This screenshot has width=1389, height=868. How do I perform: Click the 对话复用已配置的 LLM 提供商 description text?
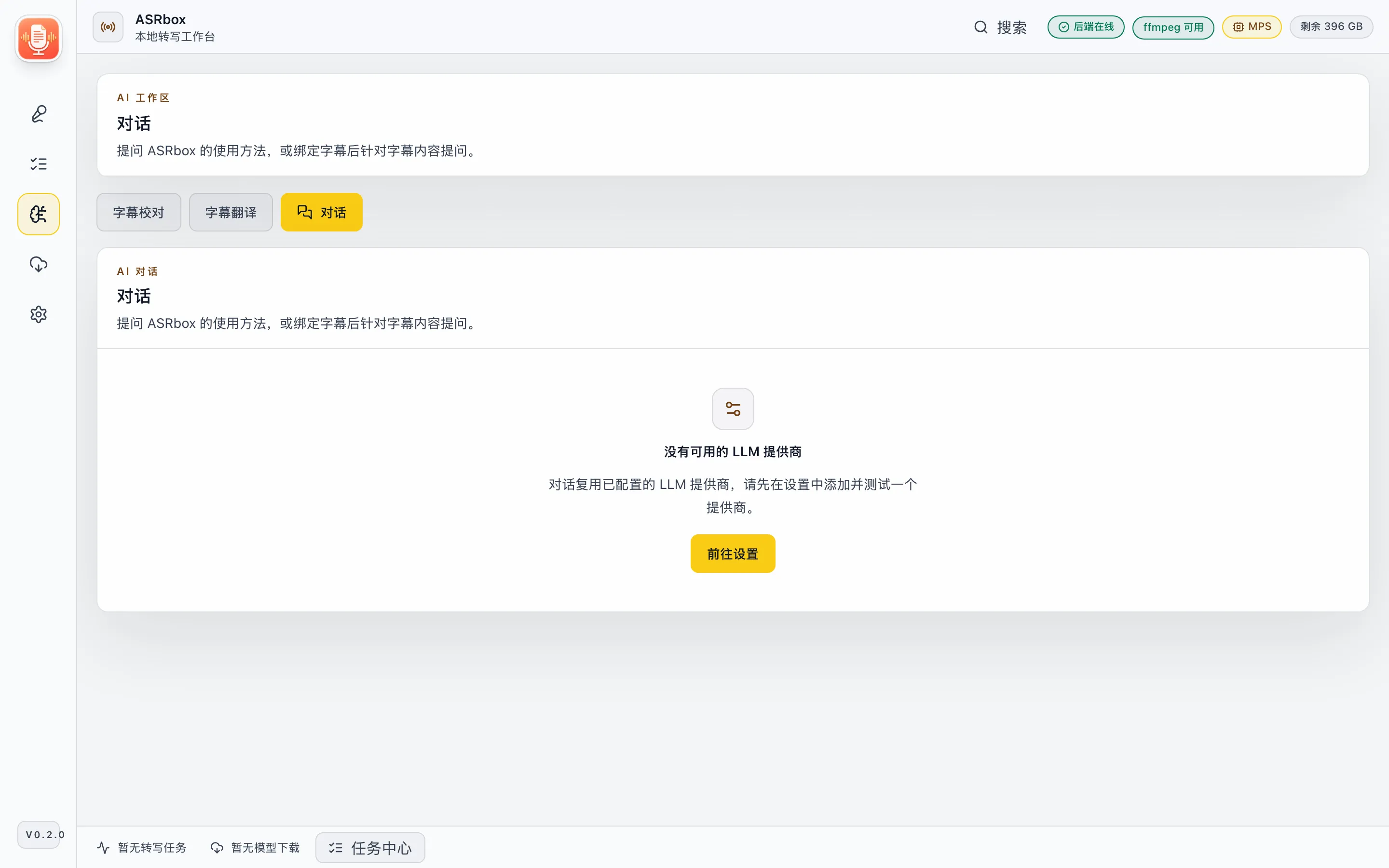click(x=733, y=496)
